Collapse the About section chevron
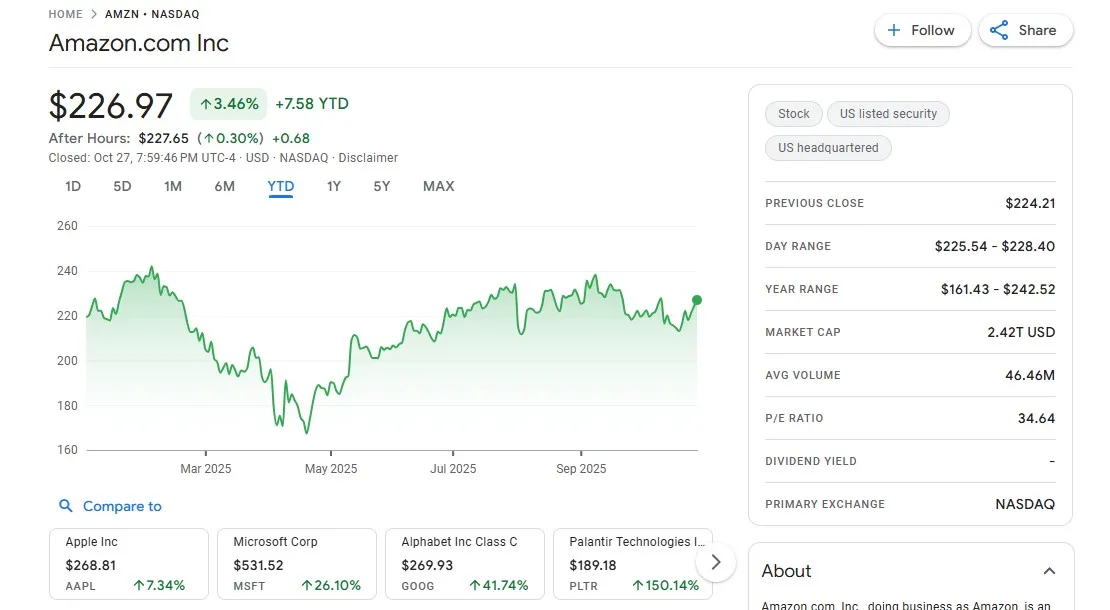Viewport: 1110px width, 610px height. (x=1048, y=571)
